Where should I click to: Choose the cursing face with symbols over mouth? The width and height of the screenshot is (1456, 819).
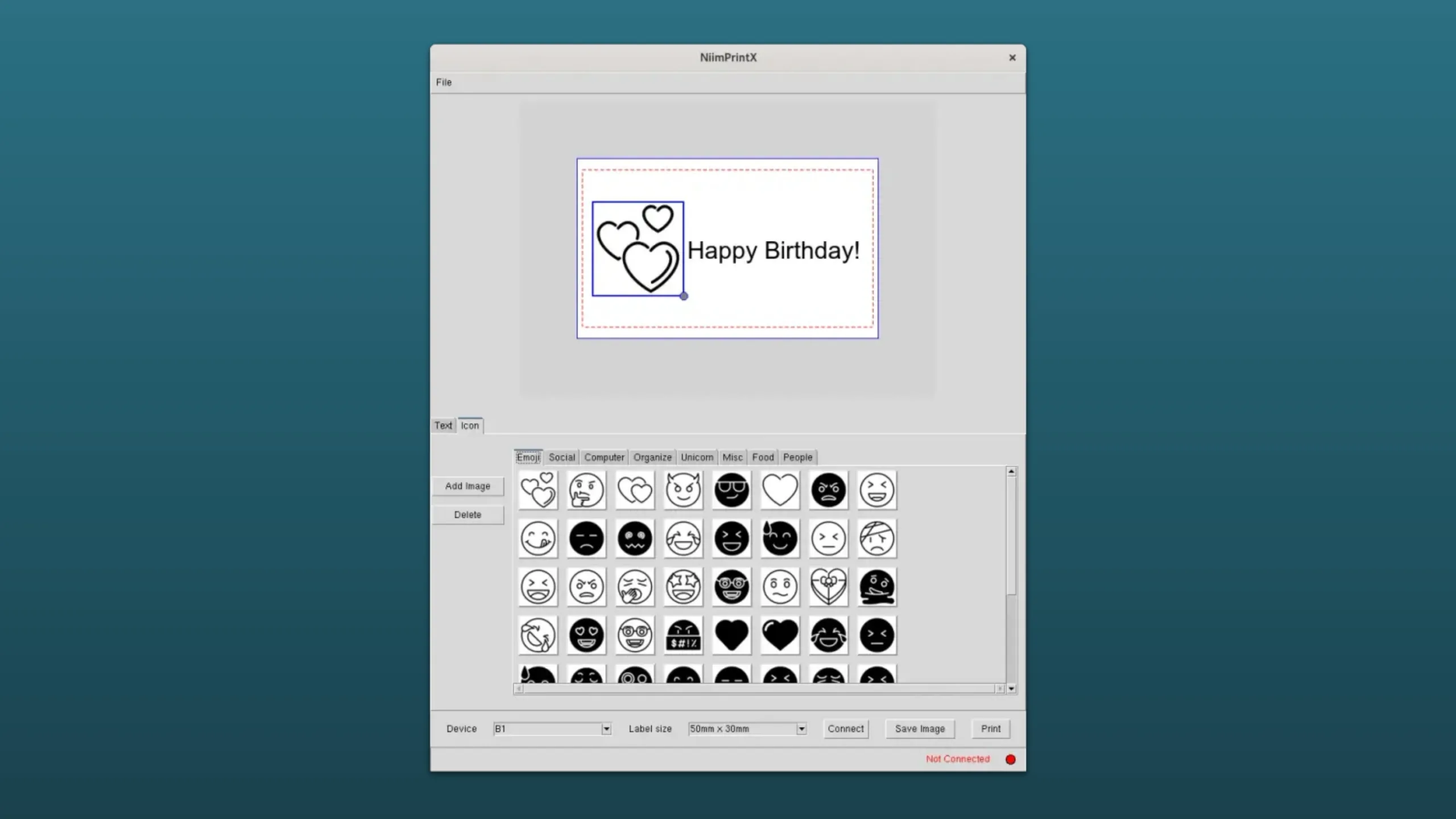point(683,635)
